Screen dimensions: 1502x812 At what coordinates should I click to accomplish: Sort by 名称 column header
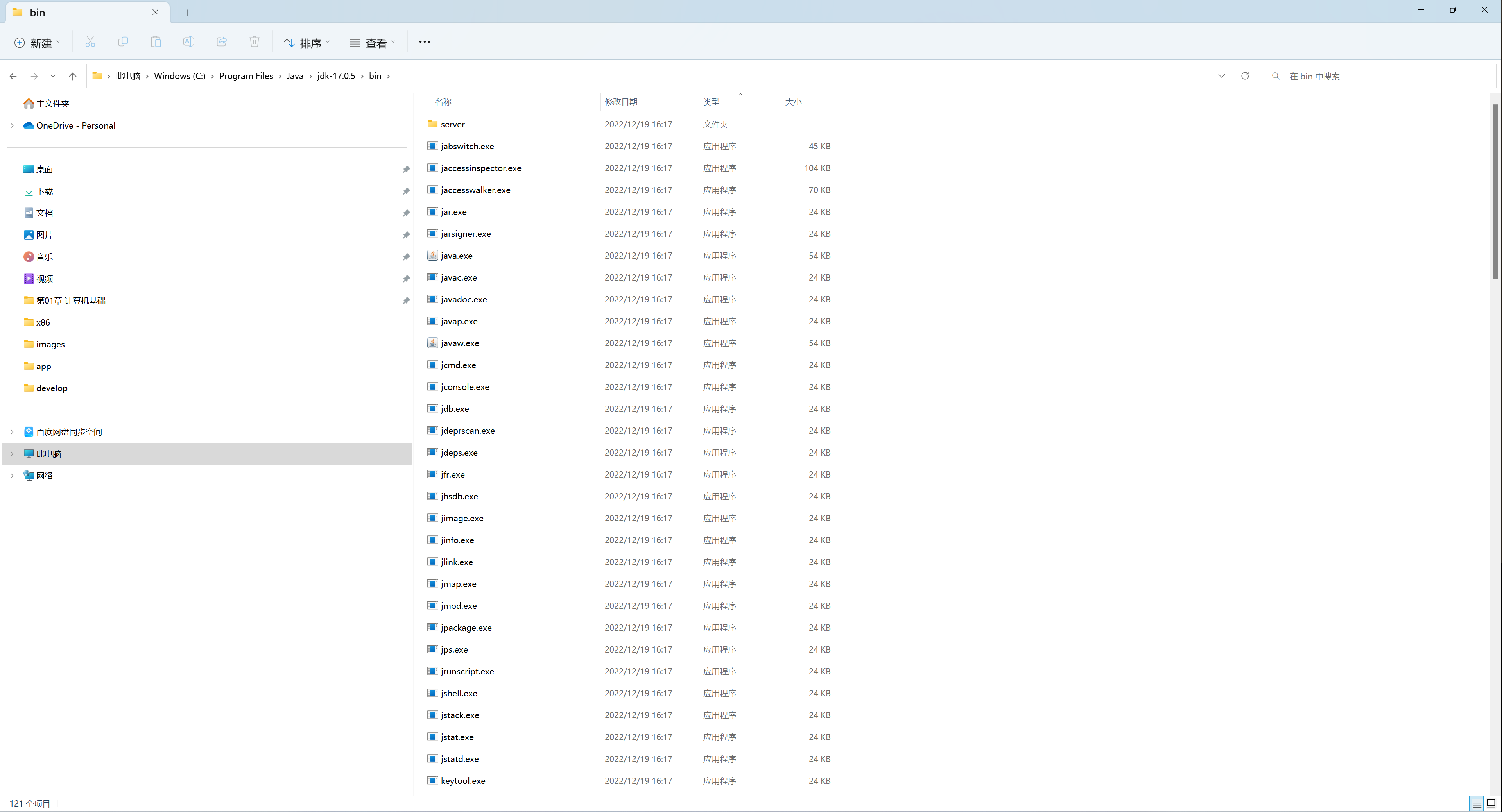[443, 102]
